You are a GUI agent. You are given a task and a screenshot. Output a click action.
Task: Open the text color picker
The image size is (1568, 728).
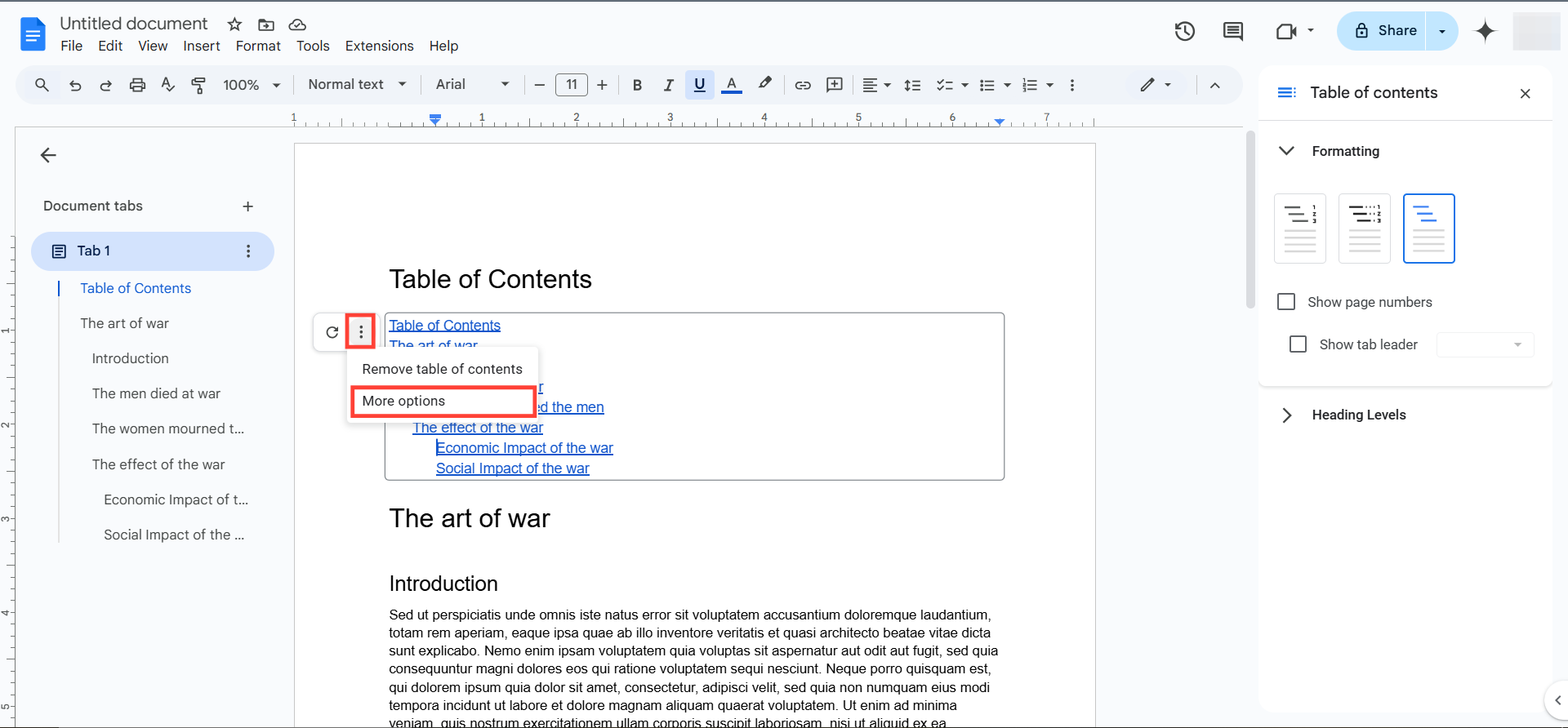[732, 85]
